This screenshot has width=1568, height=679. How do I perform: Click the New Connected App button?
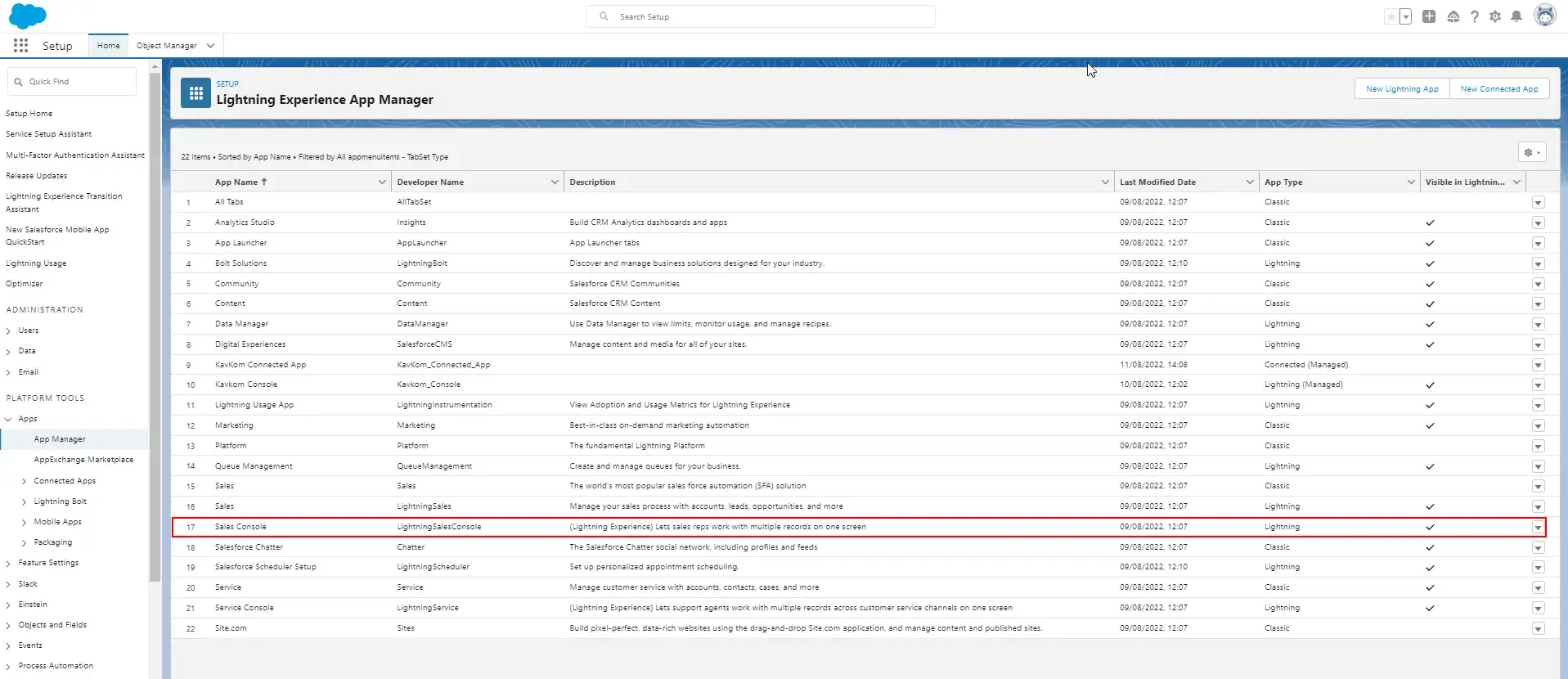click(x=1498, y=89)
